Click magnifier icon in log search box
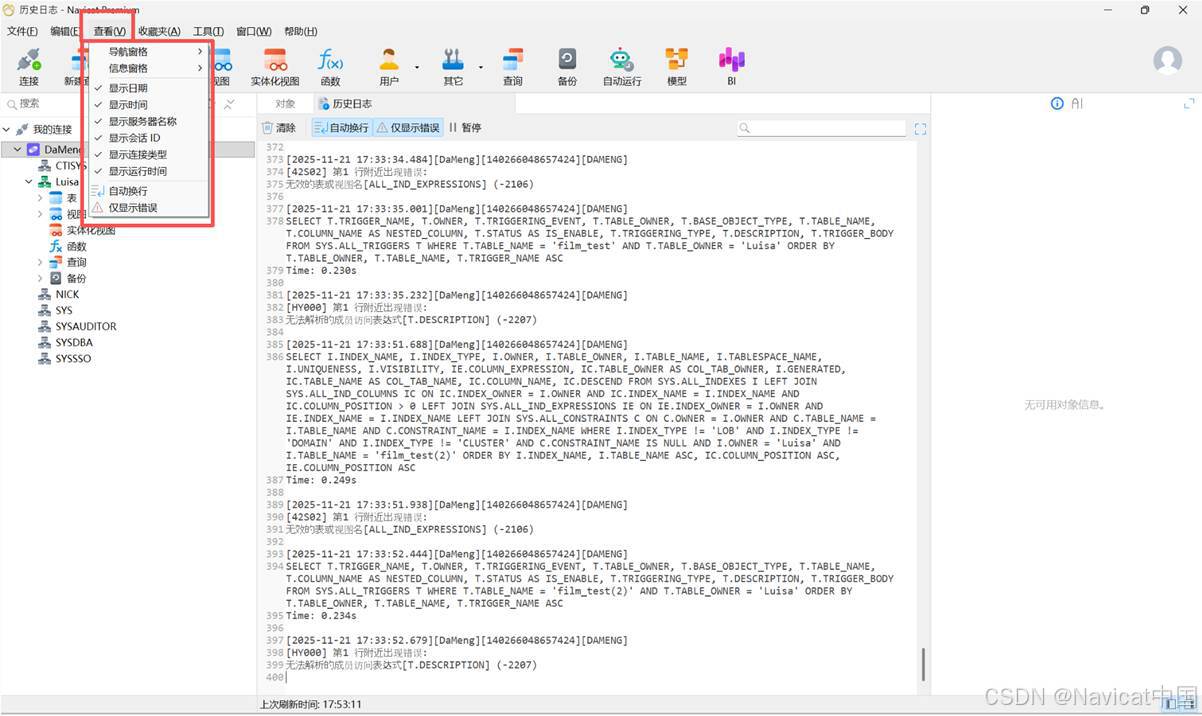The image size is (1202, 716). coord(745,128)
